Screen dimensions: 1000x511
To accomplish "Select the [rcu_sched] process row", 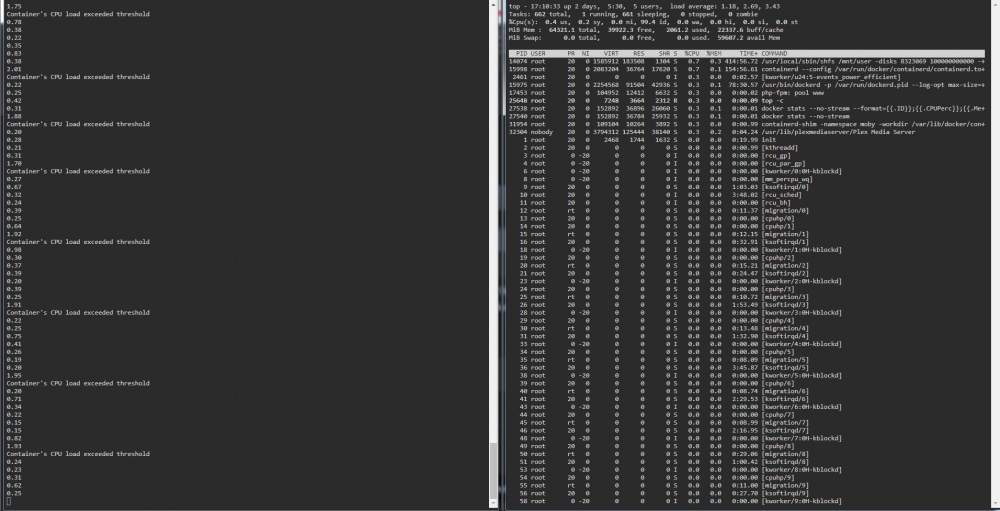I will click(746, 195).
